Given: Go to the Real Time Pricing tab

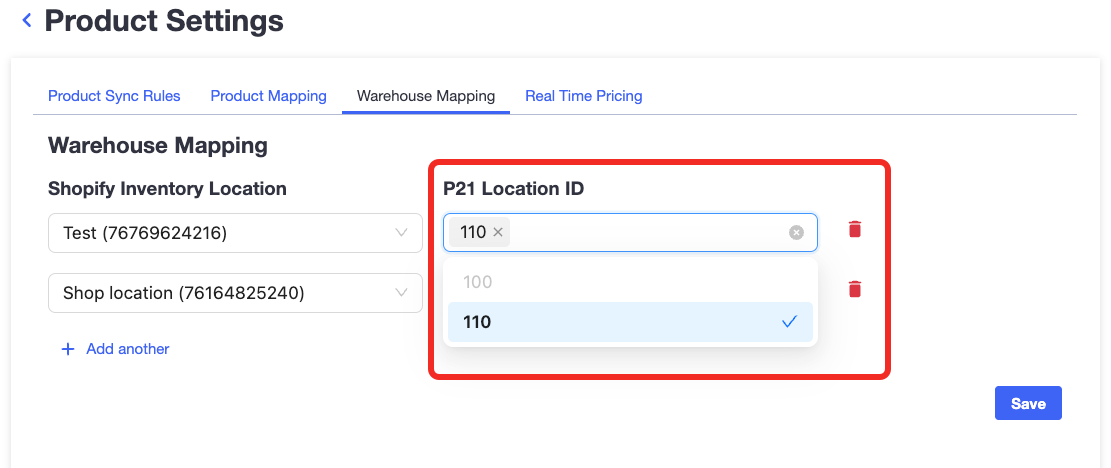Looking at the screenshot, I should coord(584,96).
